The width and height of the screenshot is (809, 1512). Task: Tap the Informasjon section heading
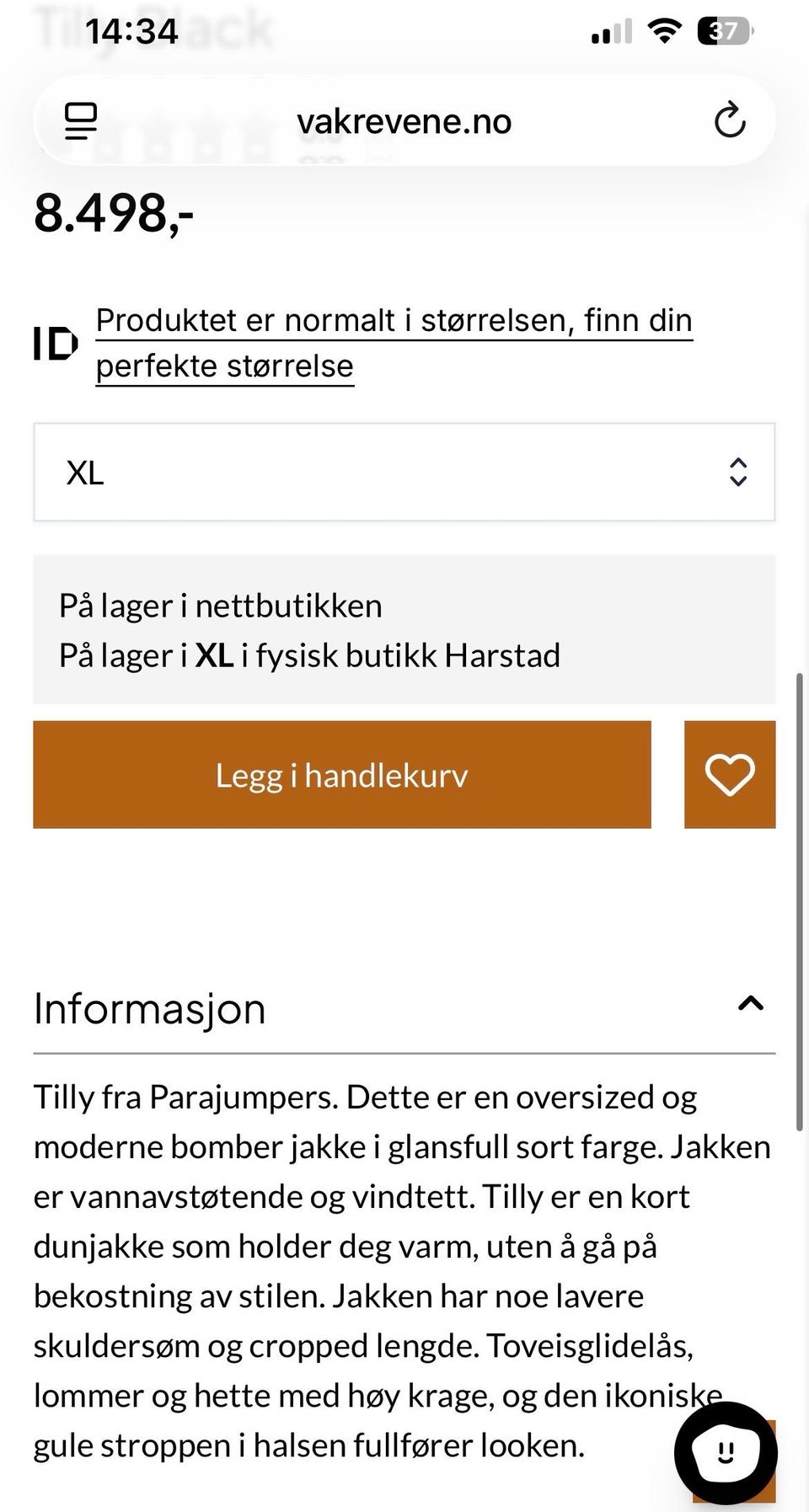tap(150, 1009)
